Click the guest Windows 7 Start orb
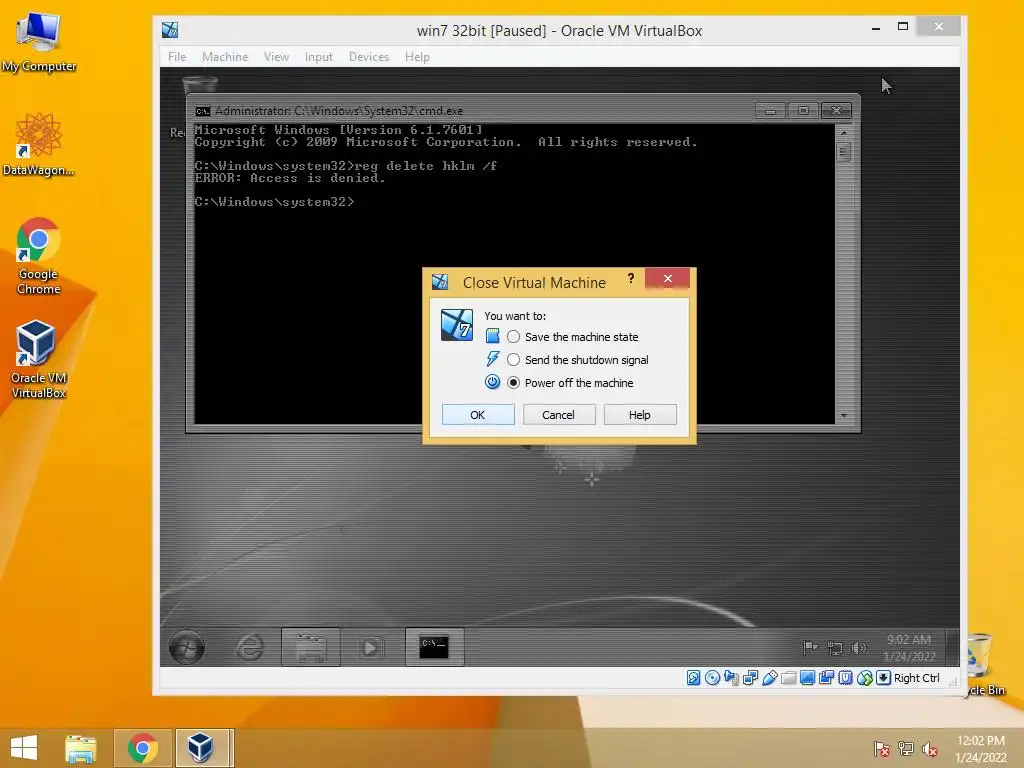The image size is (1024, 768). pos(187,647)
